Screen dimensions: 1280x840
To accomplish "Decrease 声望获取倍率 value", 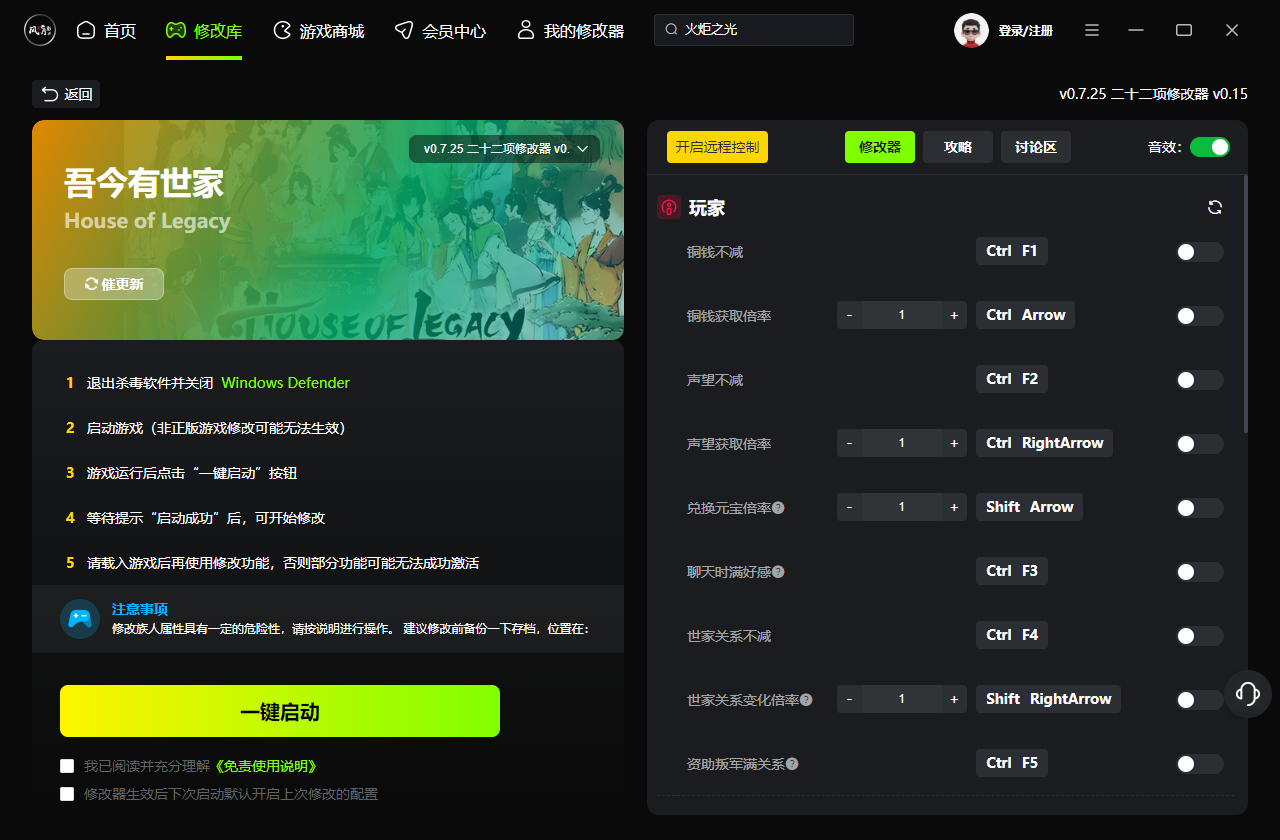I will click(x=850, y=443).
